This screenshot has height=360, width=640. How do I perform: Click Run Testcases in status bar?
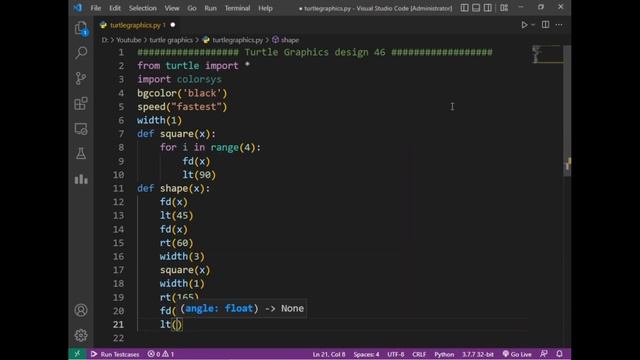point(115,354)
